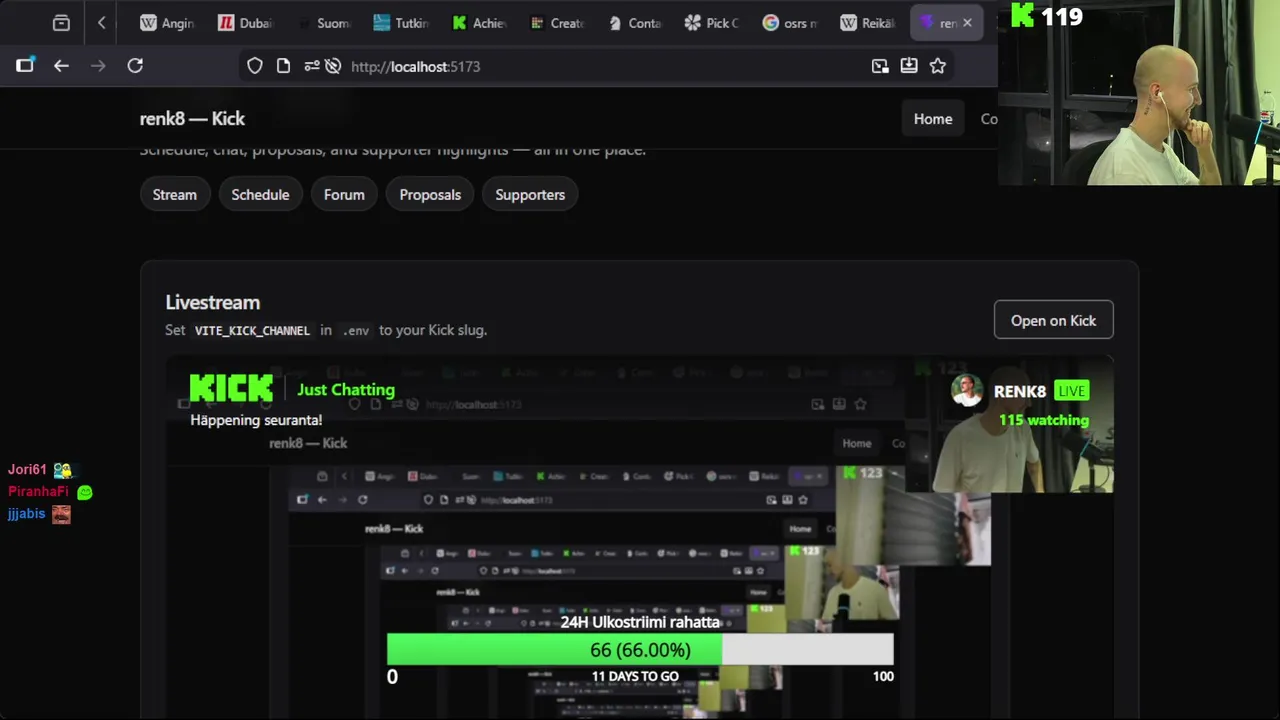Switch to the Wikipedia 'Reikäl' tab

click(x=868, y=23)
